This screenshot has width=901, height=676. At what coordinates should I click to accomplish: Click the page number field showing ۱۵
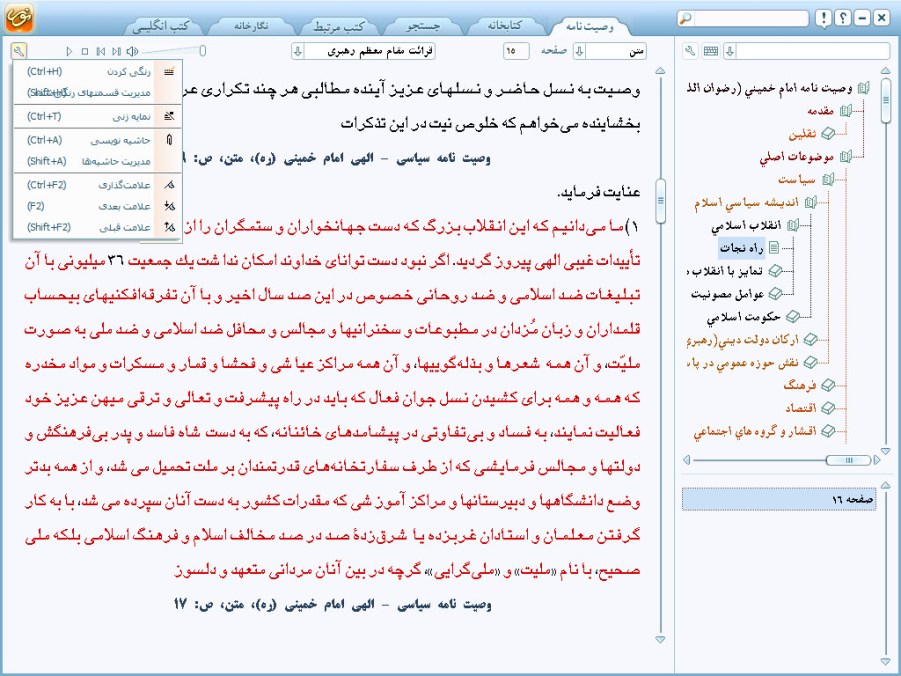[x=516, y=51]
